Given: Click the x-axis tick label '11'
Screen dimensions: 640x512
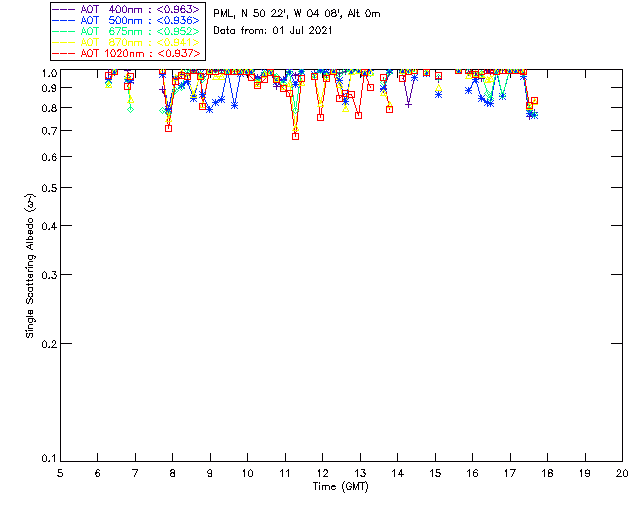Looking at the screenshot, I should (285, 473).
